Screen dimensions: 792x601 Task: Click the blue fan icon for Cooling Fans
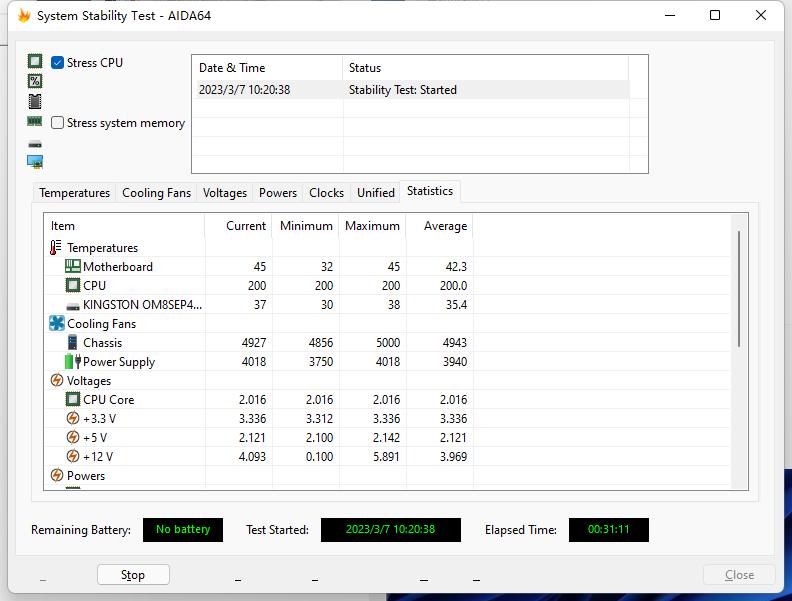pyautogui.click(x=56, y=324)
